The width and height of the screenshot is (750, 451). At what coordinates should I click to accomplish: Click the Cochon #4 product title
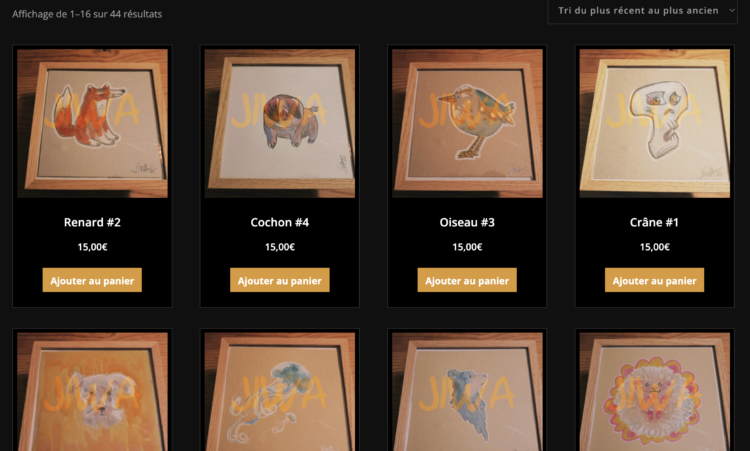pos(280,222)
